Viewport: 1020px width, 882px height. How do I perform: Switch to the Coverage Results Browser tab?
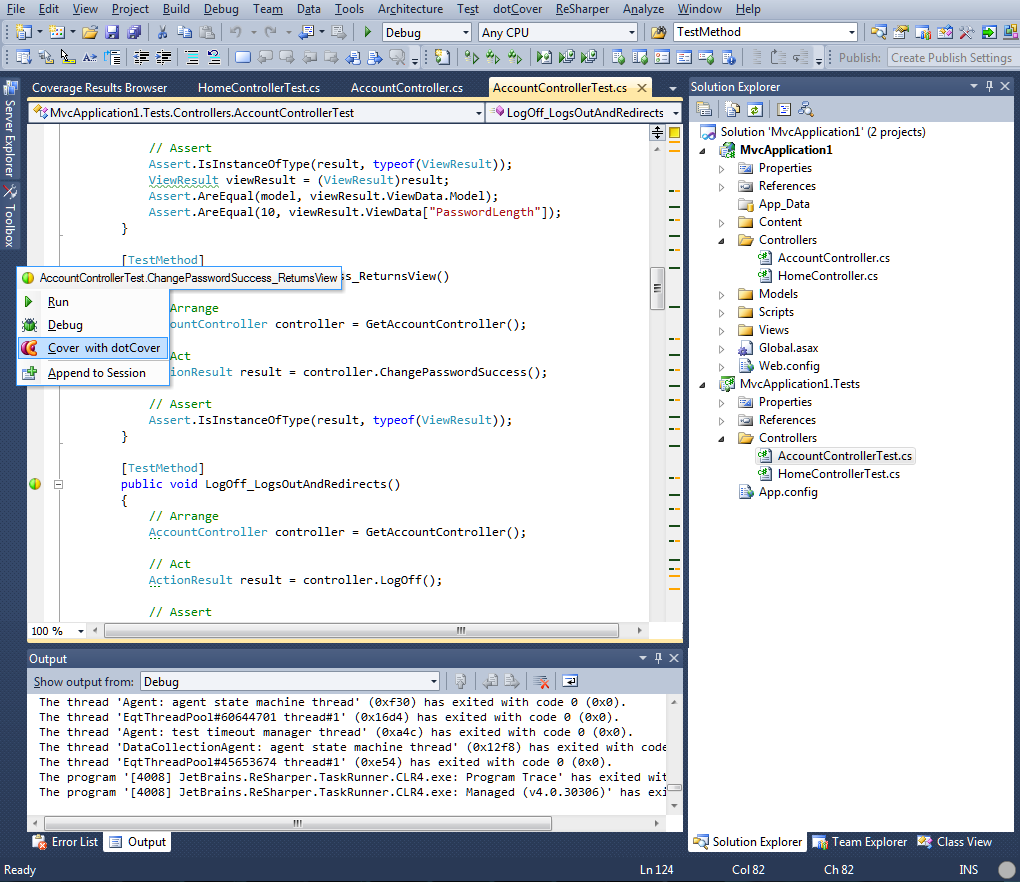(x=100, y=88)
